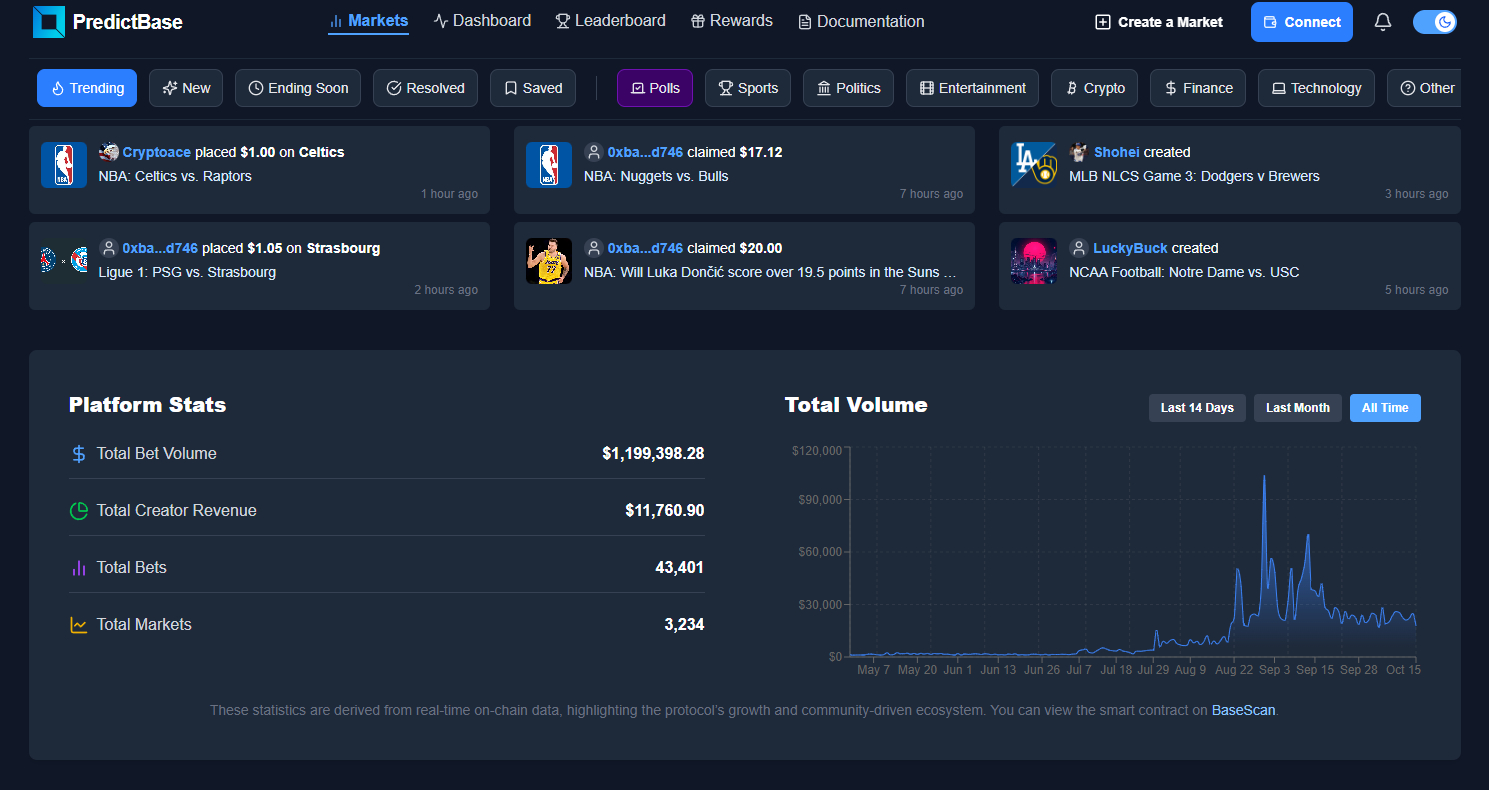1489x790 pixels.
Task: Toggle dark mode switch
Action: tap(1434, 22)
